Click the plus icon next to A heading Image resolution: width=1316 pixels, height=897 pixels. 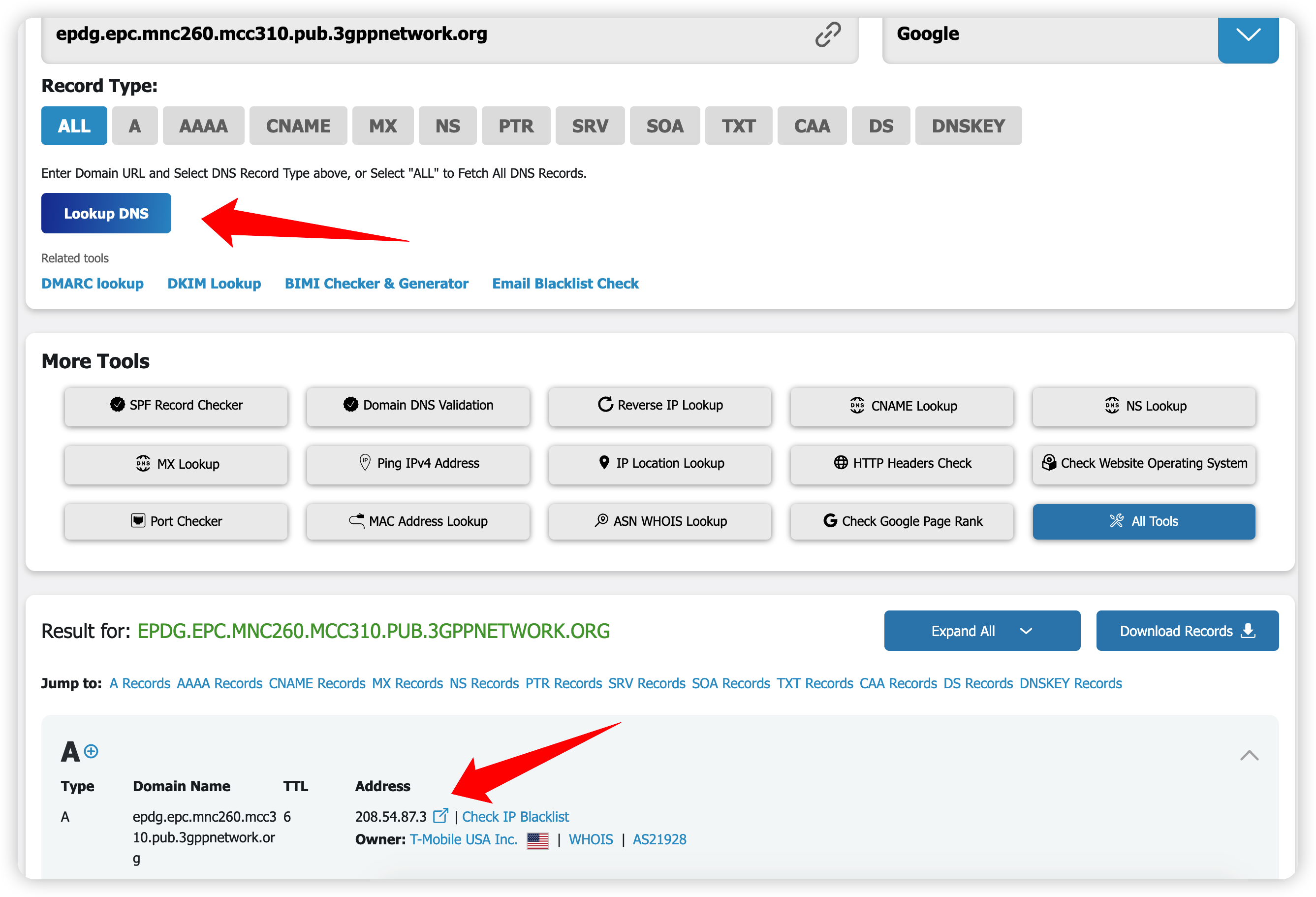pos(91,751)
